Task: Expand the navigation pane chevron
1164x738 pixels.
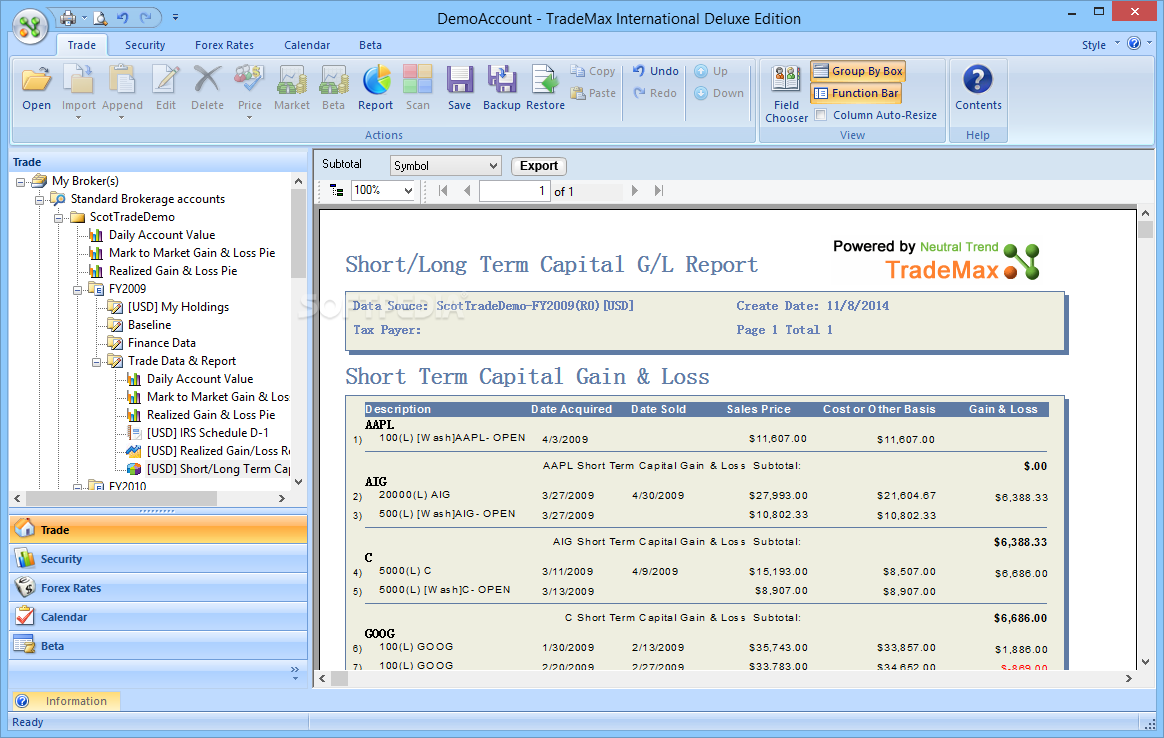Action: point(295,673)
